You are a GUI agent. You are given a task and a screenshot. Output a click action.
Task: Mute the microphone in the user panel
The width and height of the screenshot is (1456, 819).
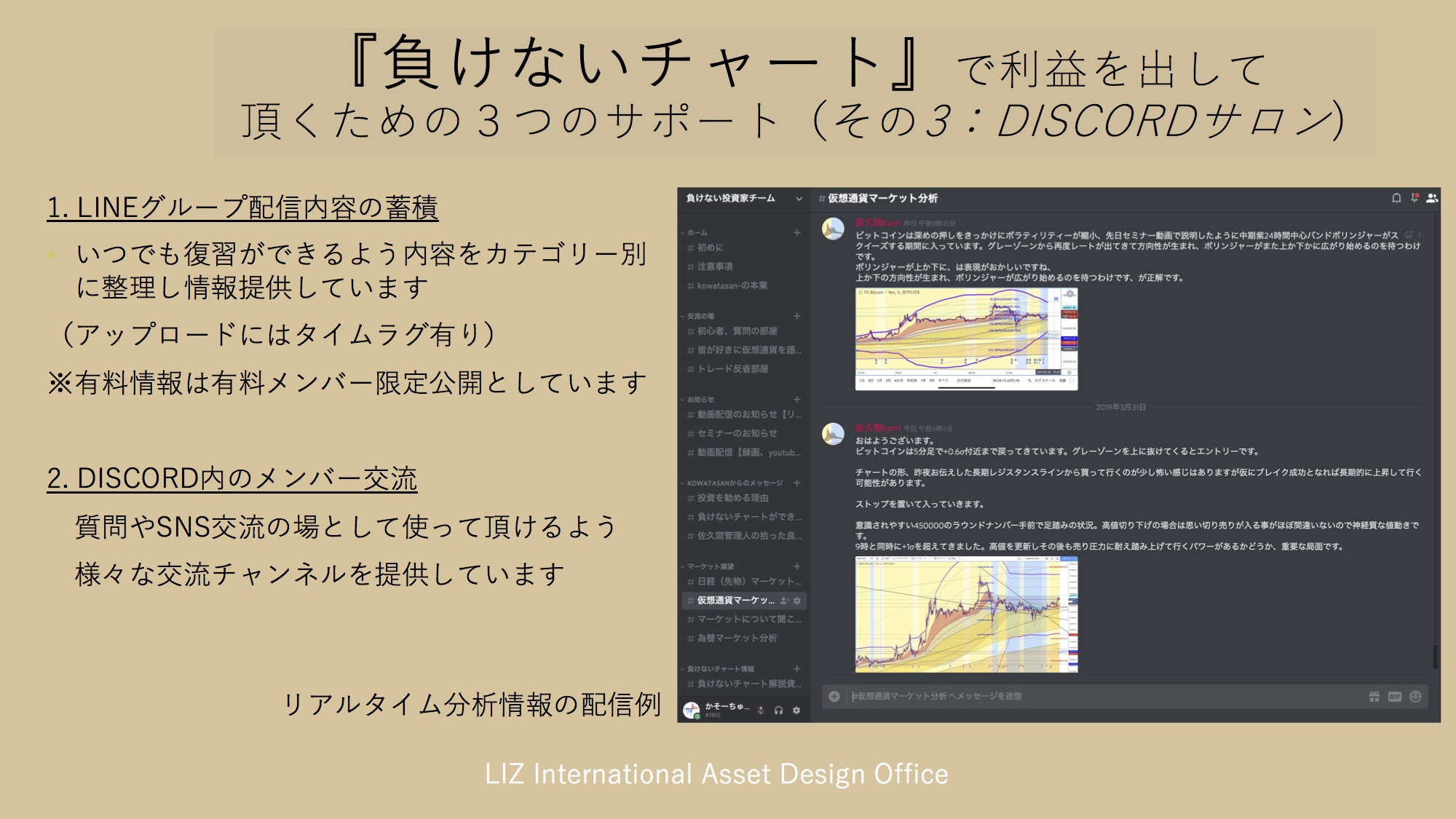(x=761, y=711)
